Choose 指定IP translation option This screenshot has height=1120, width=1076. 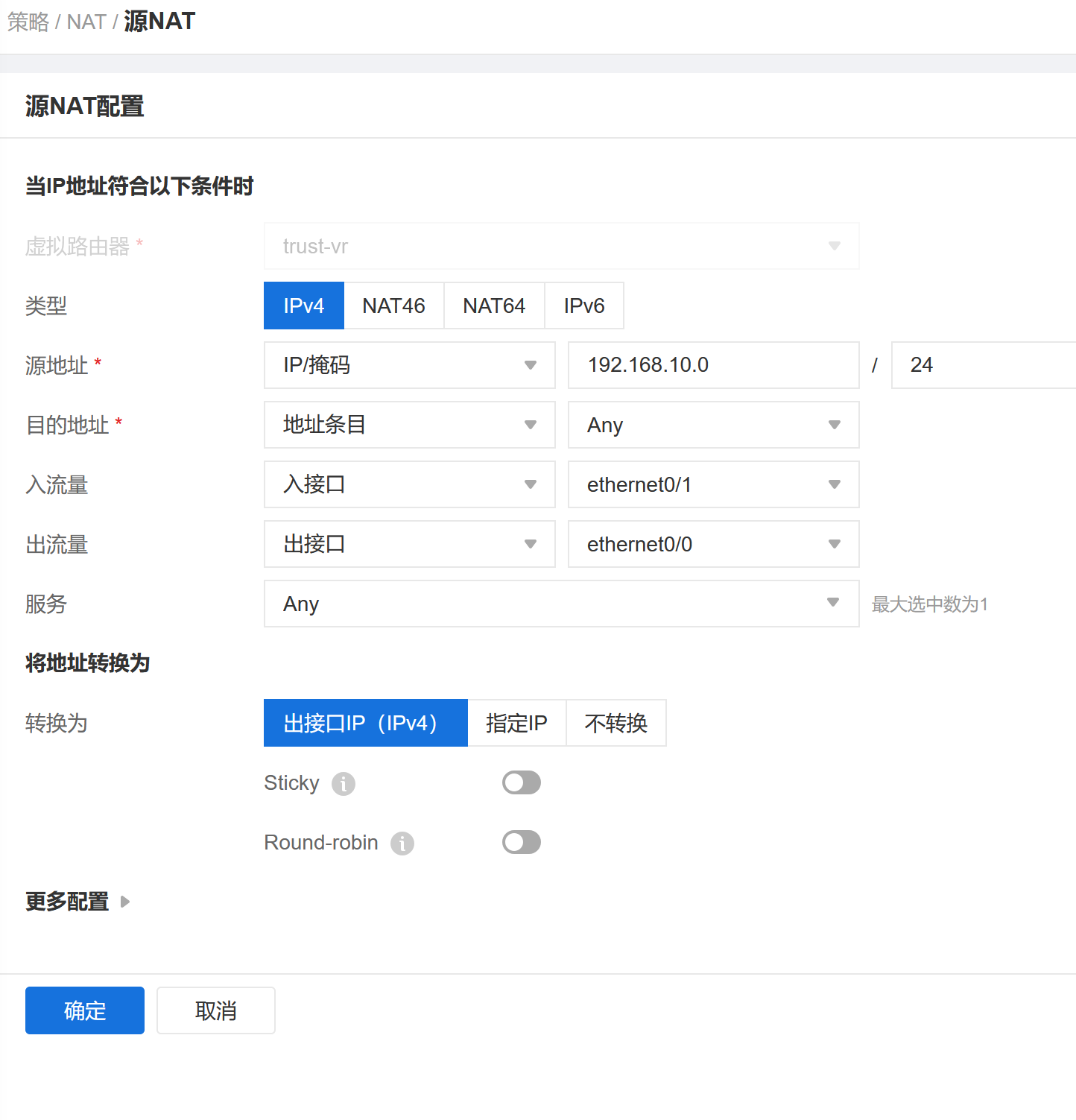pos(517,723)
